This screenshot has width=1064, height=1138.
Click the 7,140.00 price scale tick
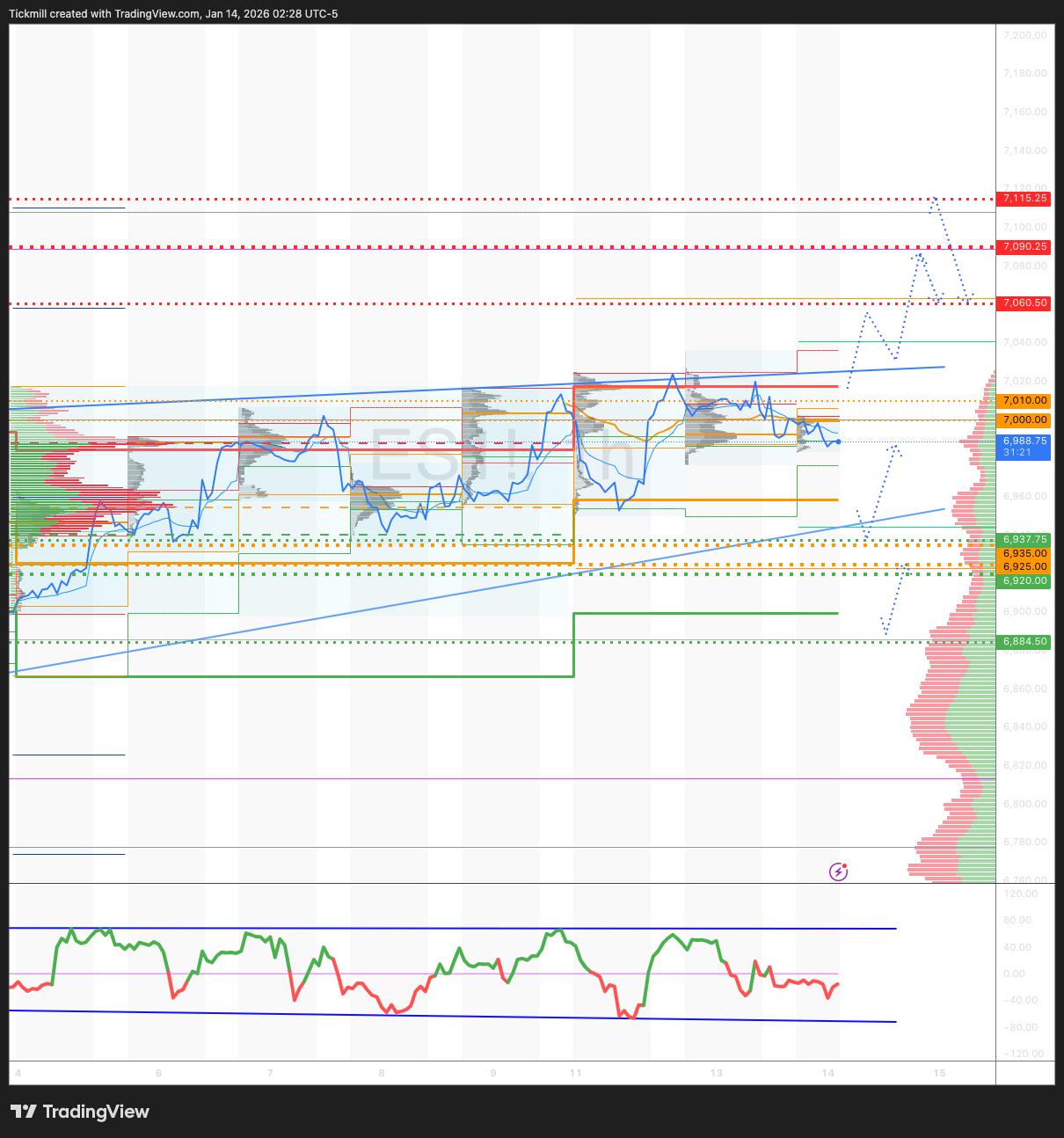[x=1024, y=151]
